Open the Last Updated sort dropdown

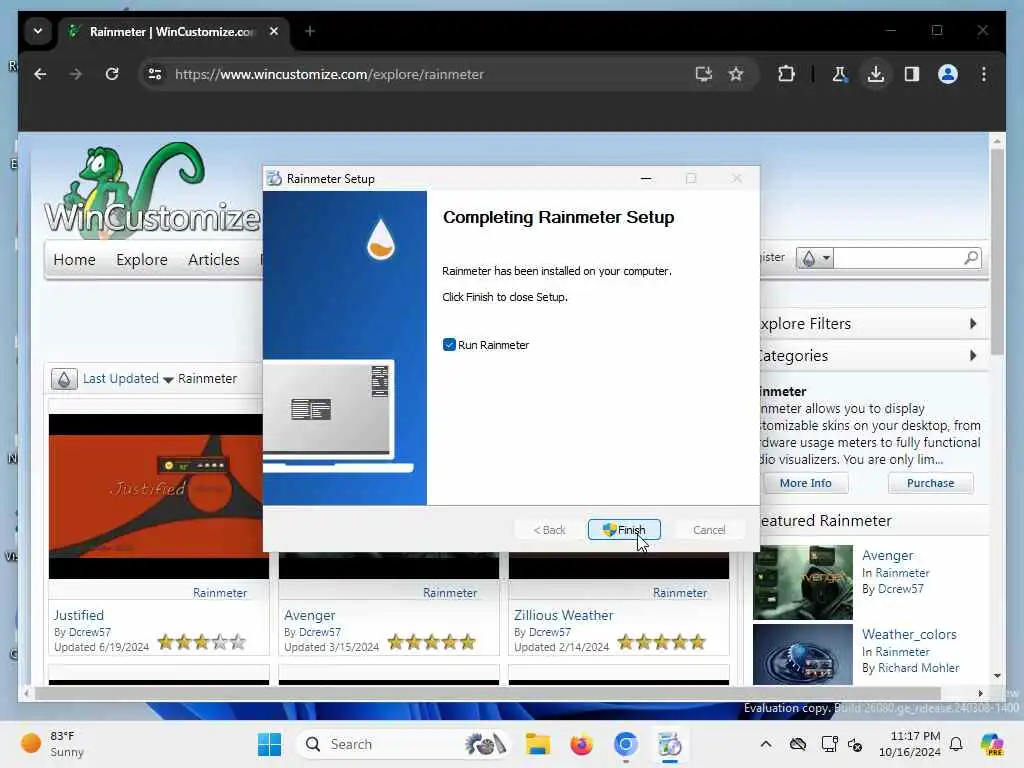[x=128, y=379]
